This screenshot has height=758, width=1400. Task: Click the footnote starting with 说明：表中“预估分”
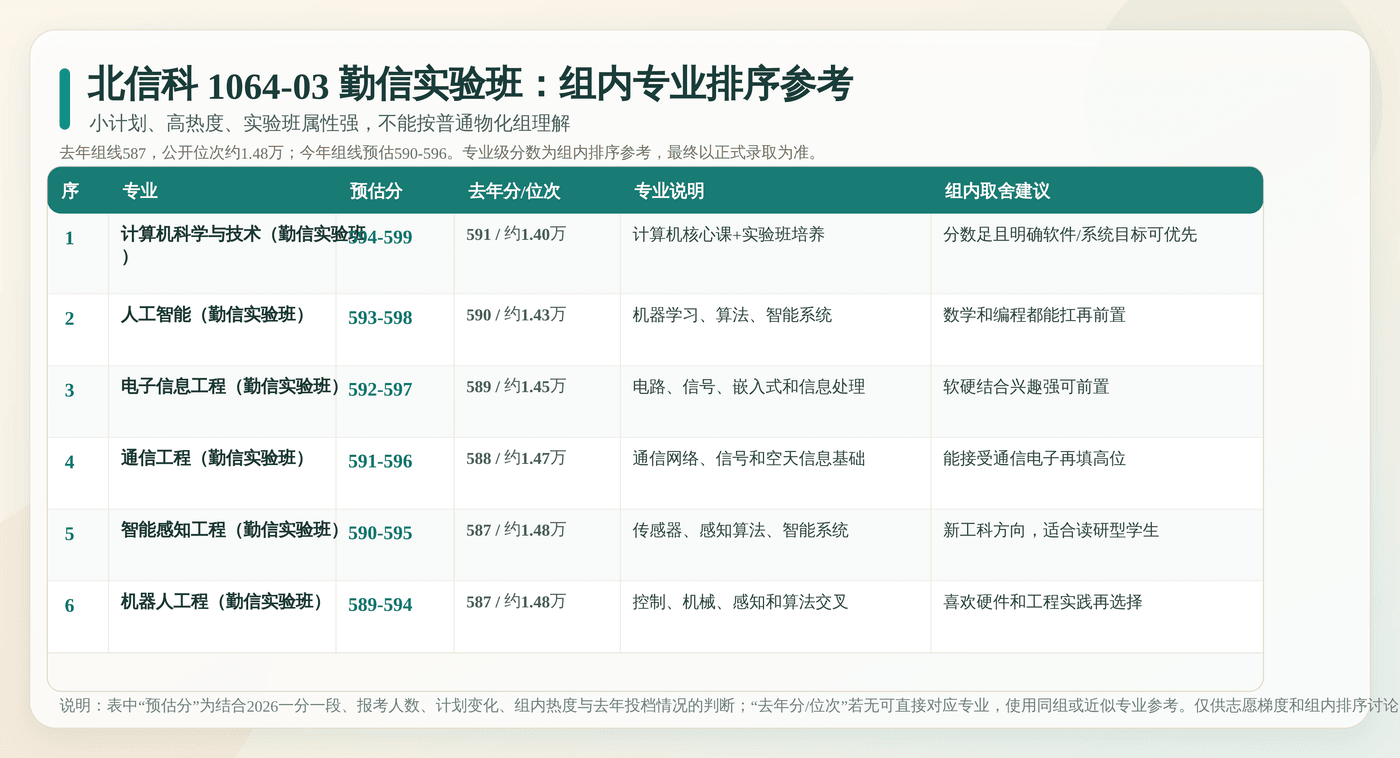[x=729, y=705]
